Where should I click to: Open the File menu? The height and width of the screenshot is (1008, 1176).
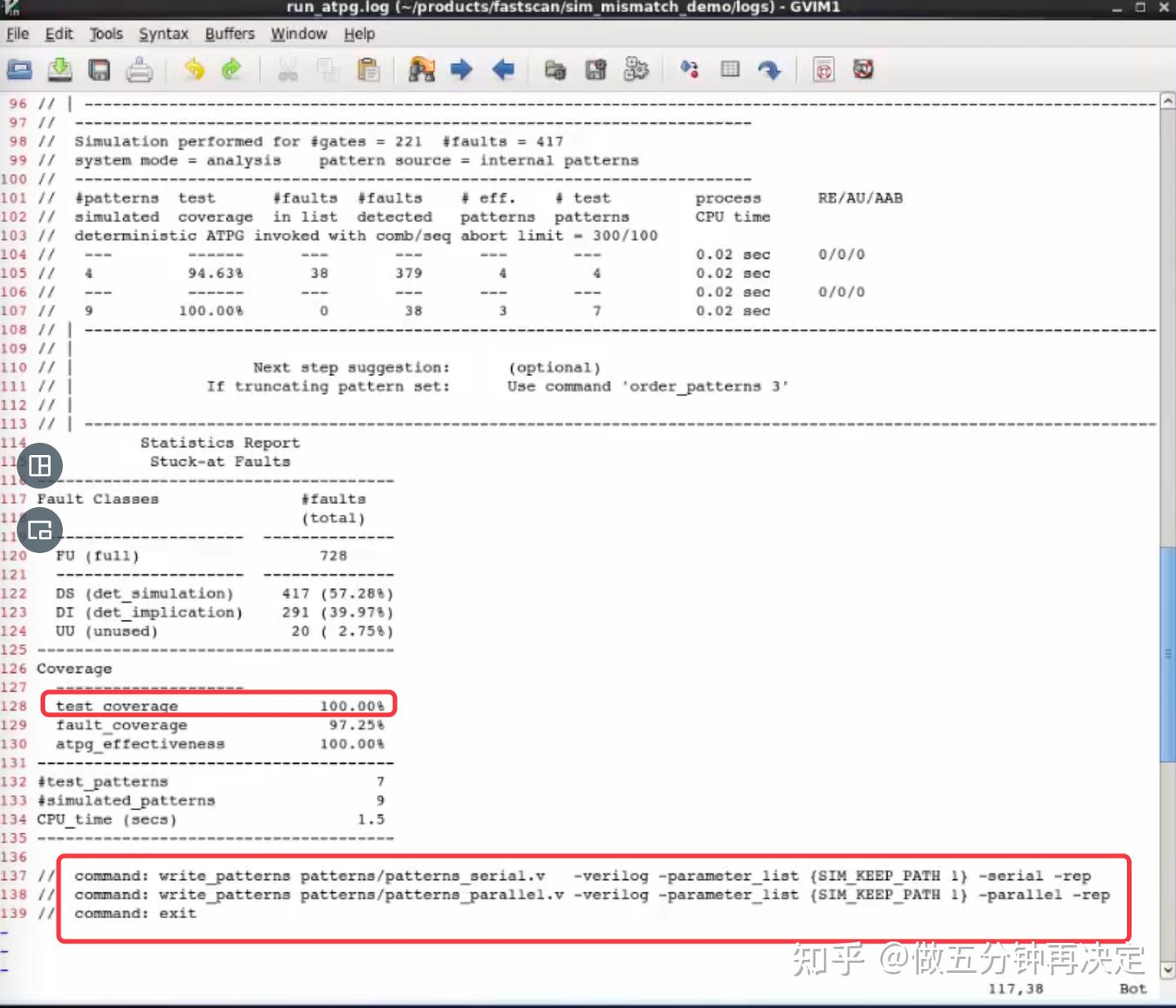tap(17, 33)
